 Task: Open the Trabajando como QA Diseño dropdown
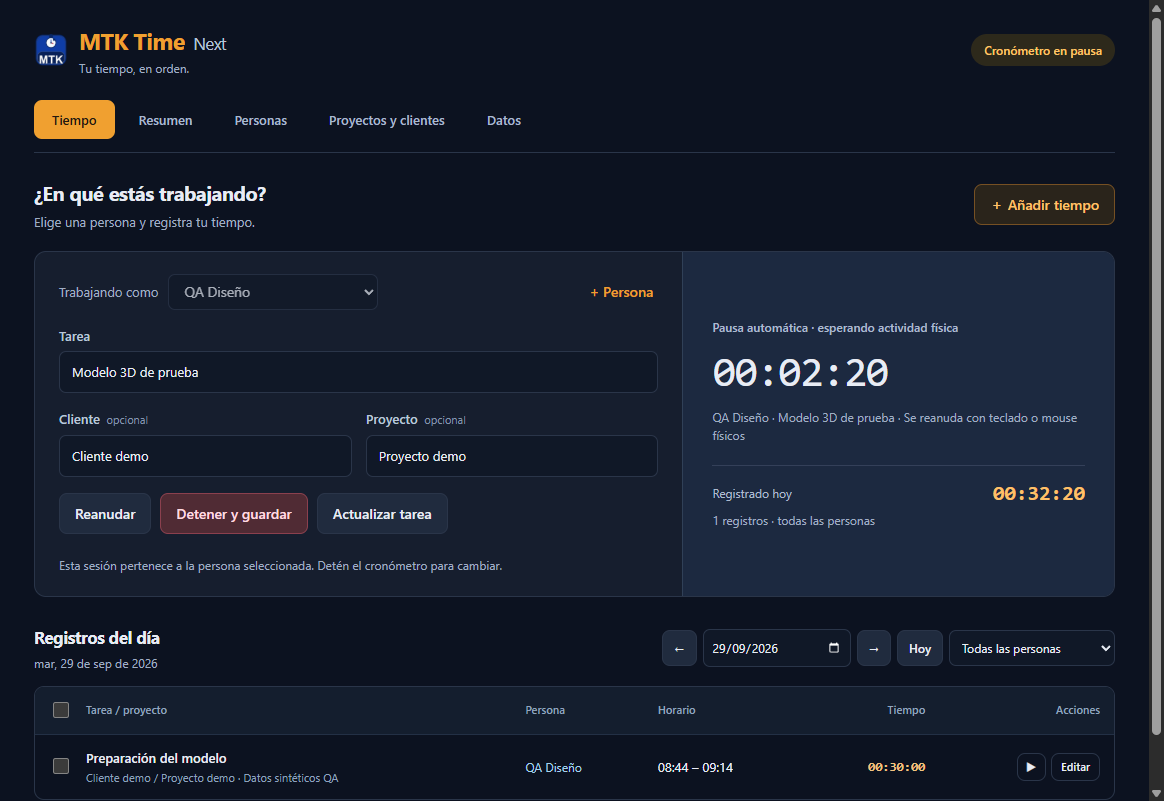click(273, 292)
